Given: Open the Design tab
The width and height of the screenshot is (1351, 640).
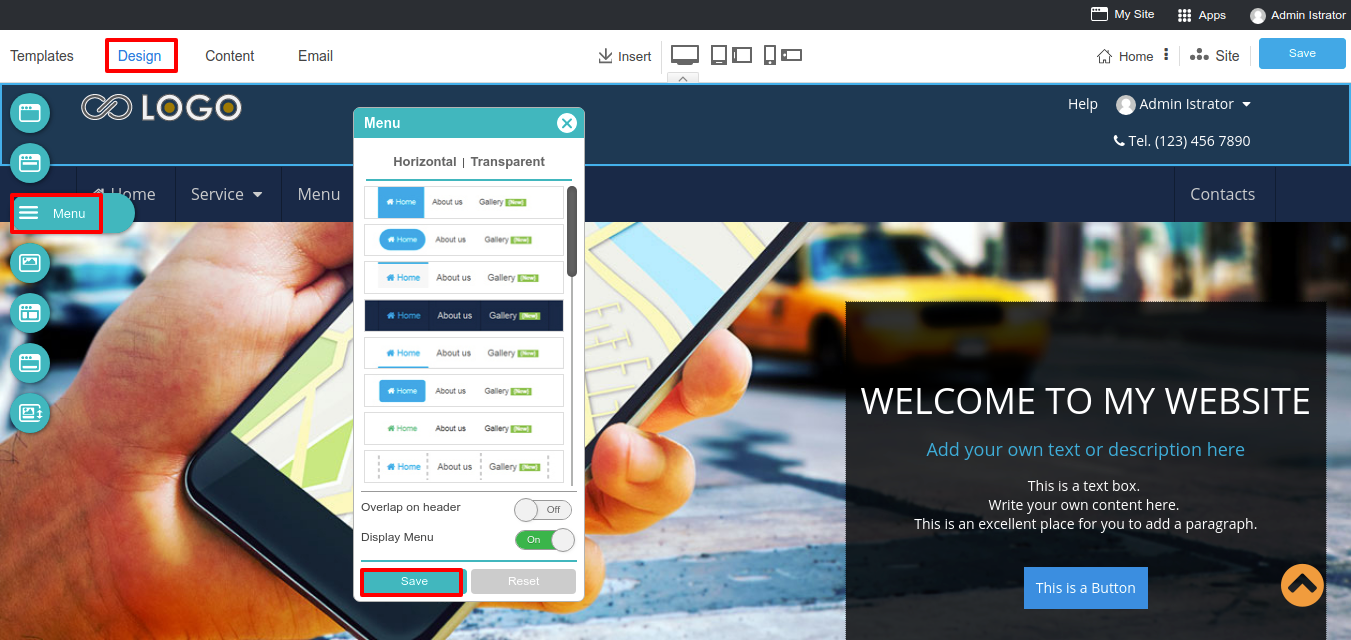Looking at the screenshot, I should pyautogui.click(x=140, y=56).
